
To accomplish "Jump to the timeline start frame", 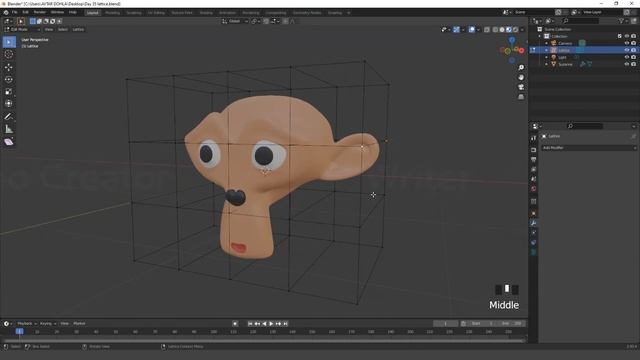I will click(250, 324).
